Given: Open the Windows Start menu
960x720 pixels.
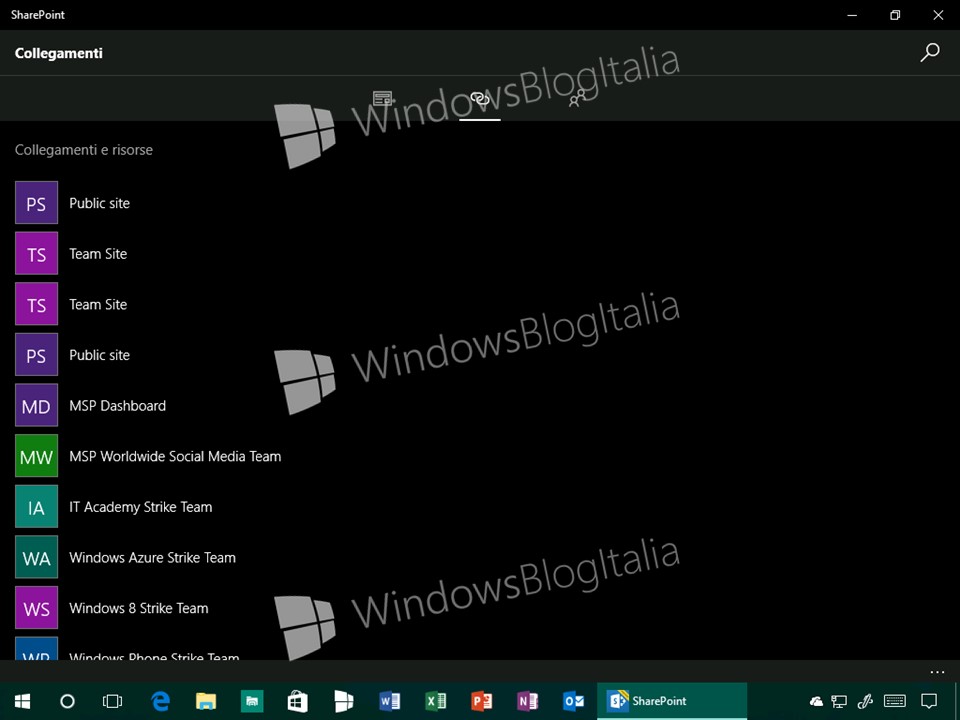Looking at the screenshot, I should (23, 701).
